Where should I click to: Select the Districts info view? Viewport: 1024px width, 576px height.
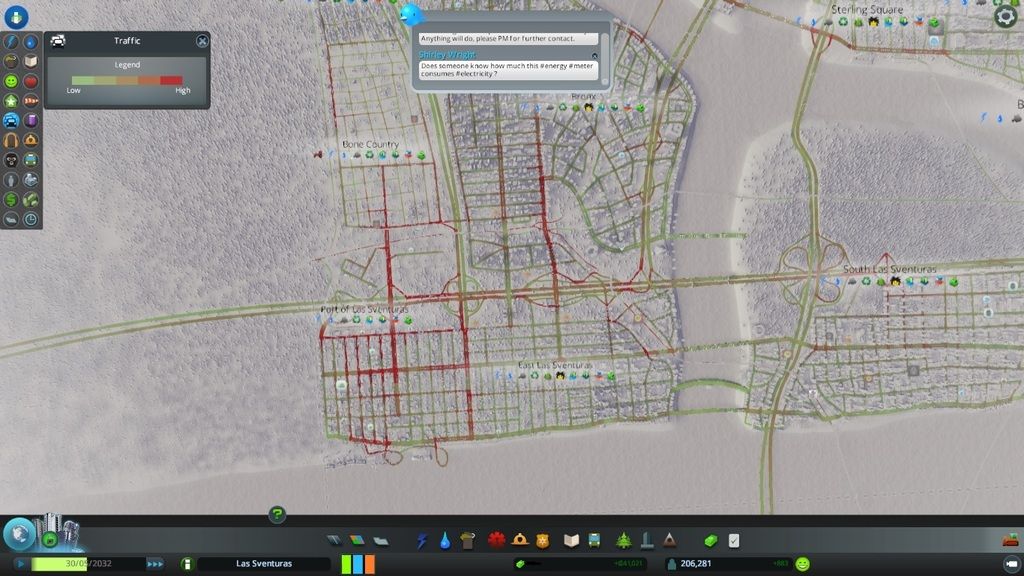[x=11, y=219]
